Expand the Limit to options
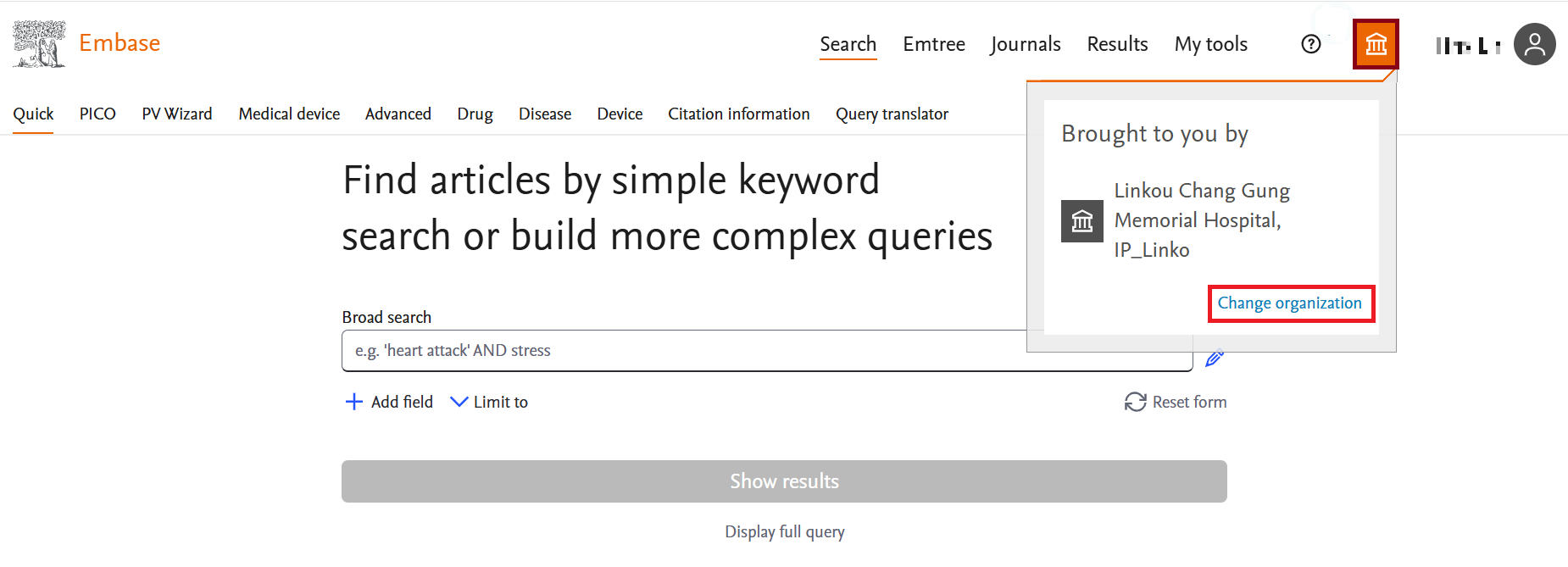The height and width of the screenshot is (567, 1568). (x=489, y=402)
